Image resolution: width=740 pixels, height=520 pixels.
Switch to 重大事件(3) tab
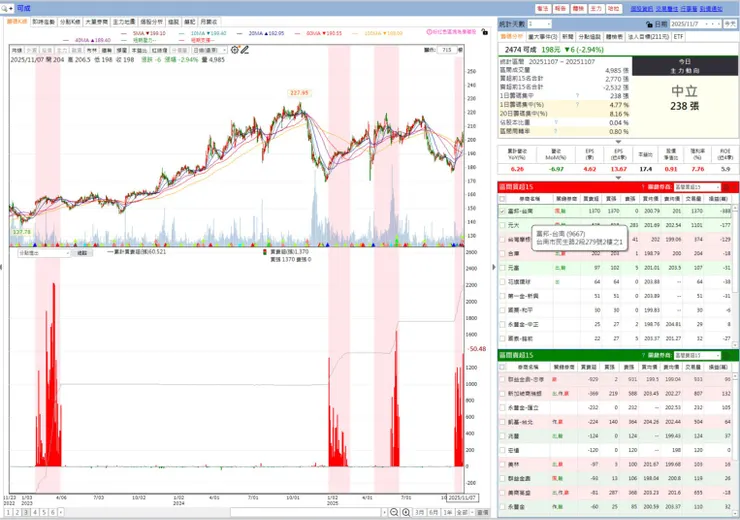(543, 36)
